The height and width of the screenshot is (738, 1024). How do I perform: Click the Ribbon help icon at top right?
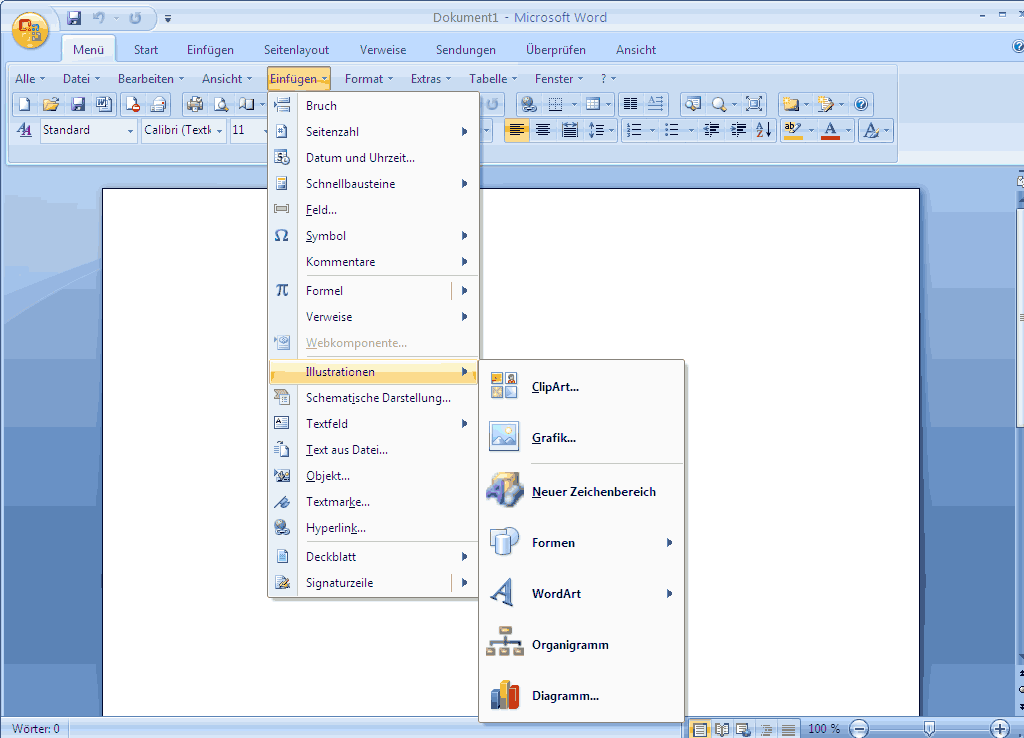[x=1017, y=46]
